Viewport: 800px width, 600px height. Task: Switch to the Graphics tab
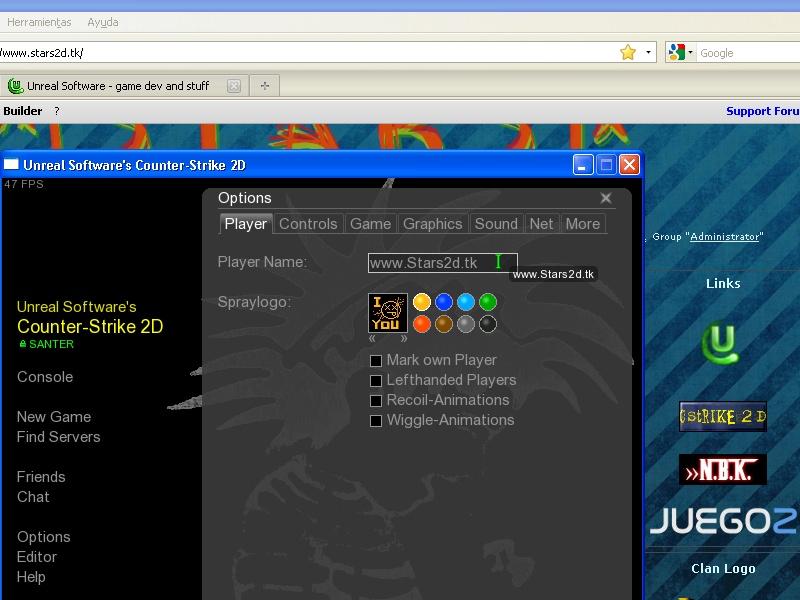pyautogui.click(x=433, y=223)
